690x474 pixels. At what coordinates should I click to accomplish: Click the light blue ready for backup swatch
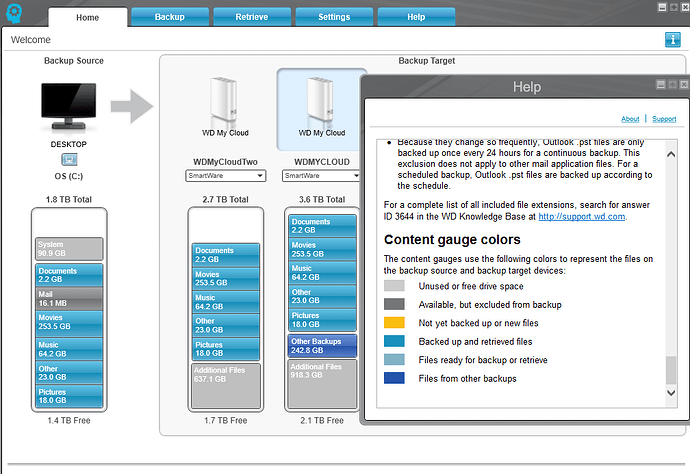click(x=394, y=360)
